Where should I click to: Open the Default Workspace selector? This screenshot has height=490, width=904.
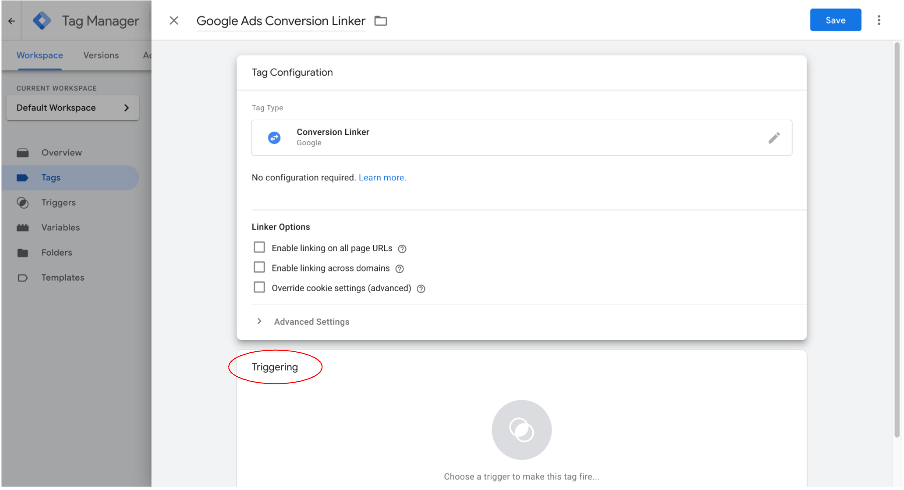[73, 108]
